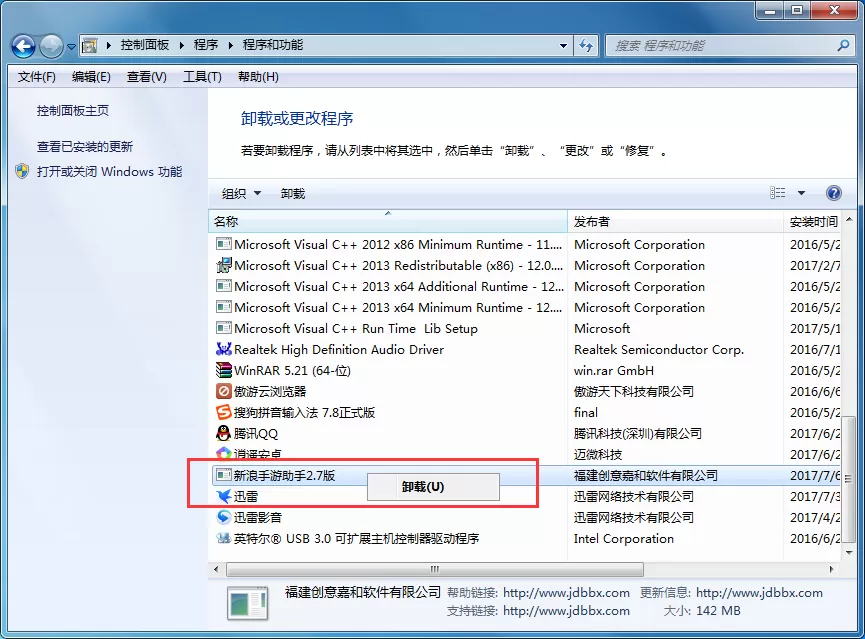Screen dimensions: 865x639
Task: Click the program thumbnail in the details pane
Action: [248, 603]
